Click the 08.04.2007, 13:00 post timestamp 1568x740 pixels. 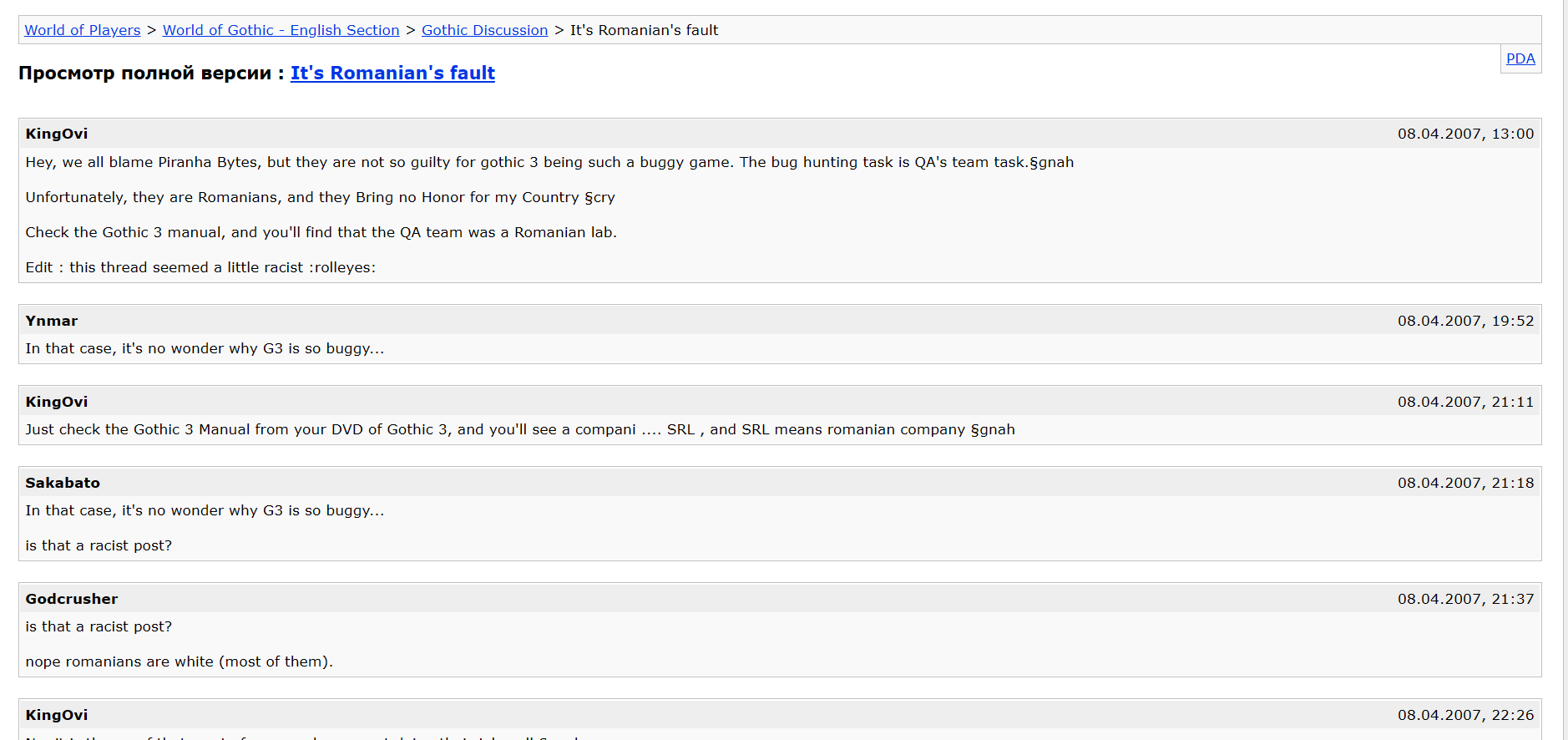1465,134
